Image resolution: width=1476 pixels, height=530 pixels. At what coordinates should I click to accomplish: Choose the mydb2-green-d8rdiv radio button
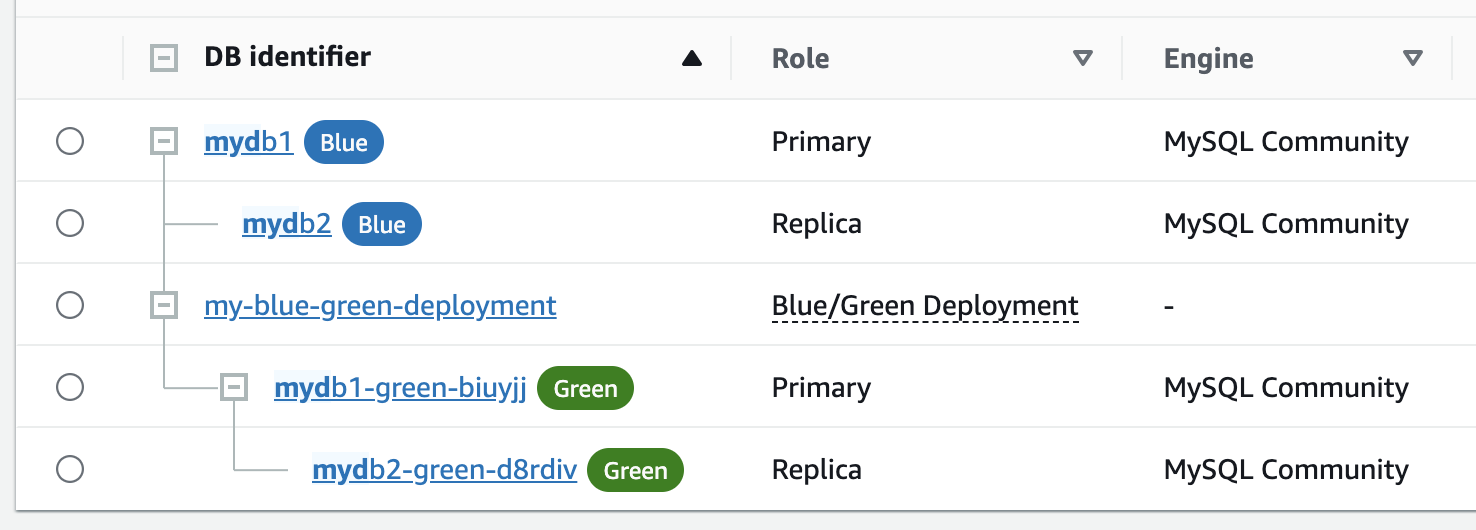coord(70,469)
